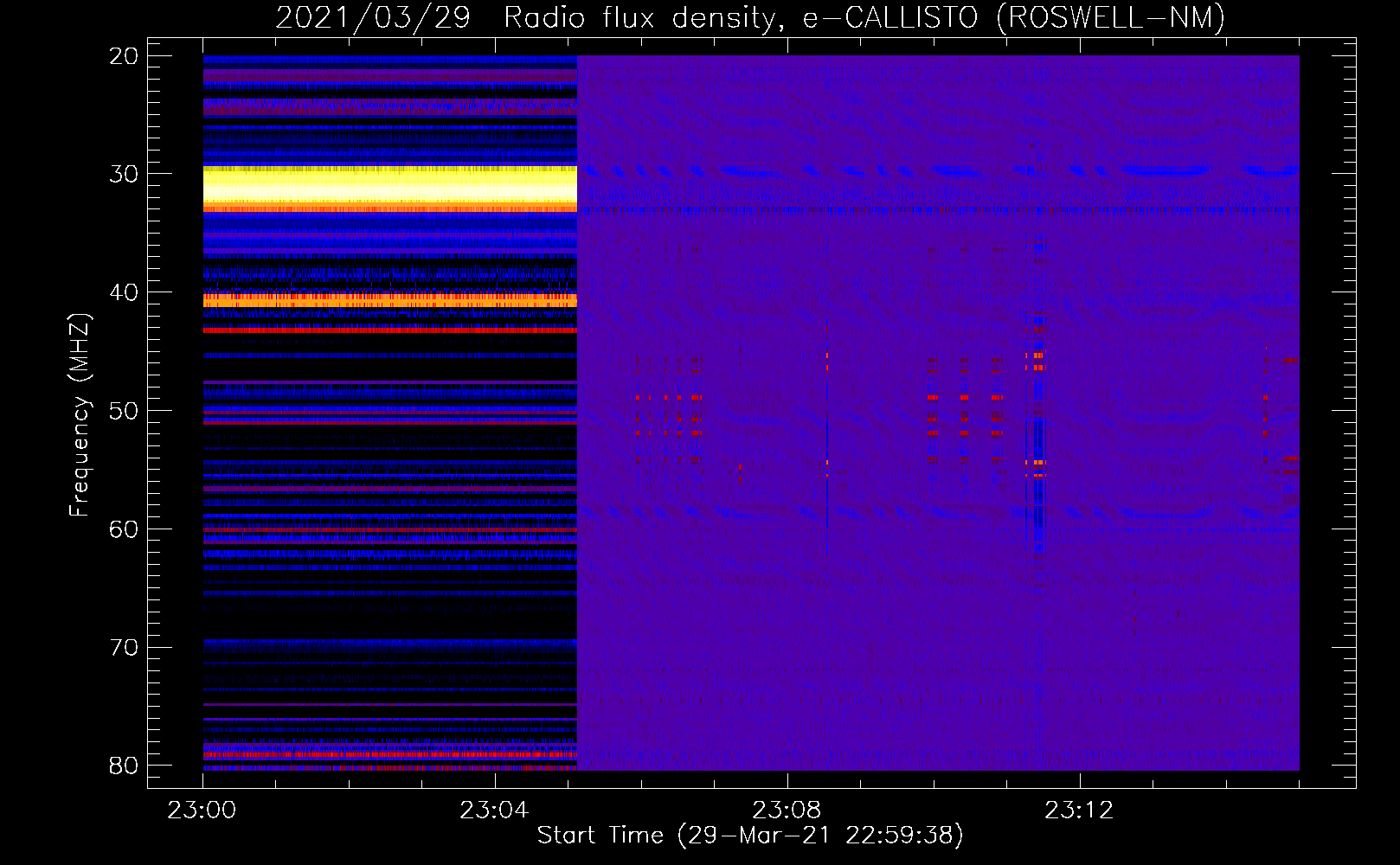Screen dimensions: 1400x865
Task: Click the plot title 'Radio flux density, e-CALLISTO (ROSWELL-NM)'
Action: pyautogui.click(x=864, y=17)
